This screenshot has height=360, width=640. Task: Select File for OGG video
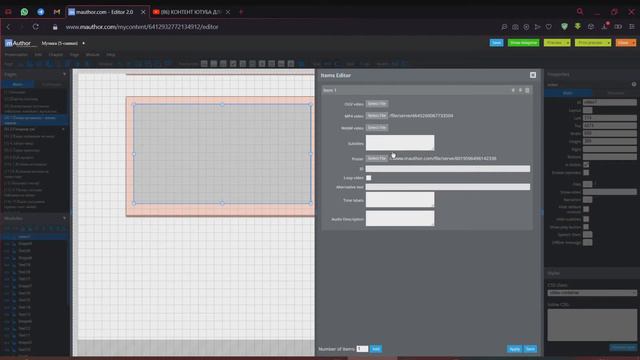coord(377,104)
